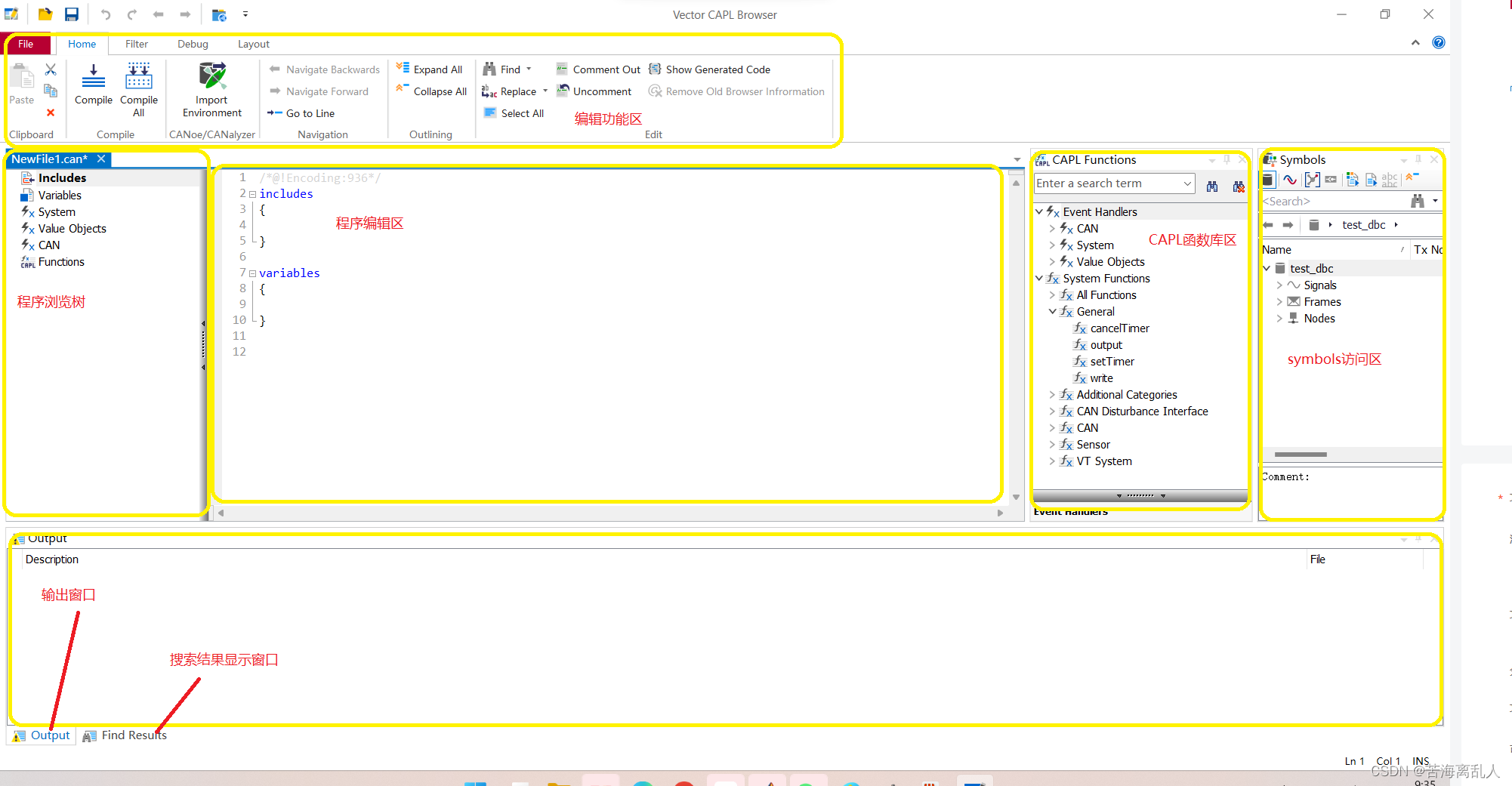Viewport: 1512px width, 786px height.
Task: Switch to the Debug ribbon tab
Action: [x=193, y=44]
